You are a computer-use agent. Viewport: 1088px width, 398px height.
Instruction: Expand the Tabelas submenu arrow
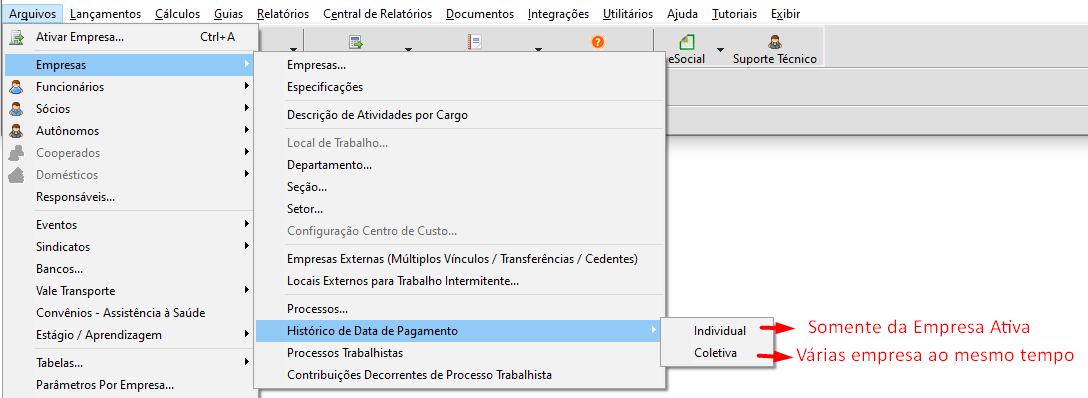point(246,363)
